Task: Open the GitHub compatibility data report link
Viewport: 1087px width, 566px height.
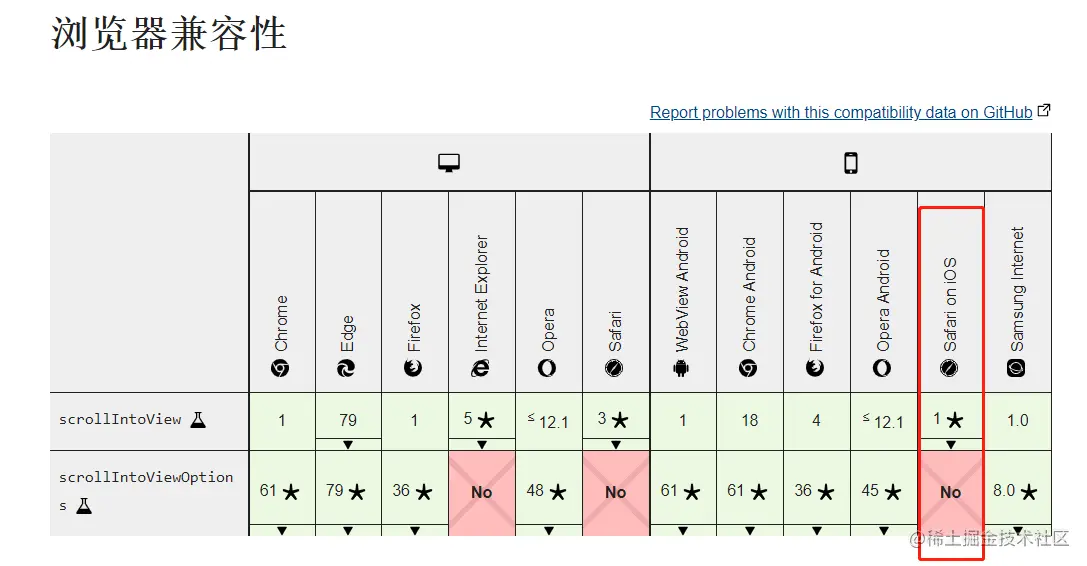Action: coord(840,113)
